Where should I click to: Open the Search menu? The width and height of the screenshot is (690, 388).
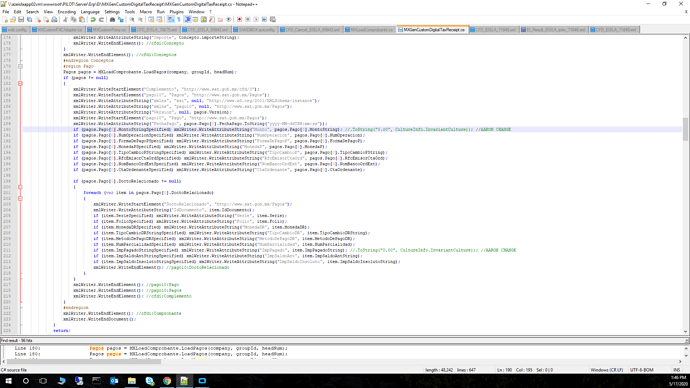[33, 12]
